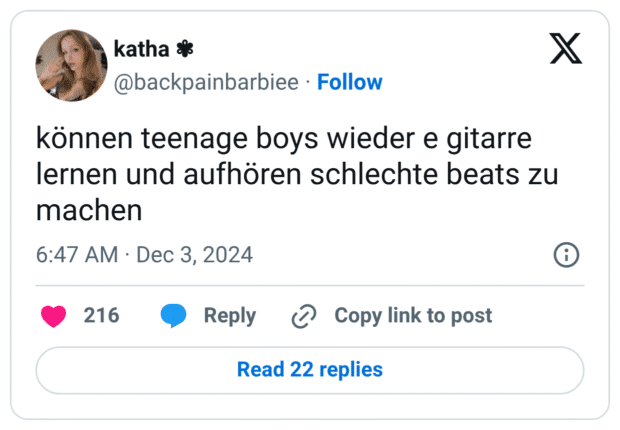Select Copy link to post text
This screenshot has height=430, width=620.
pyautogui.click(x=413, y=316)
